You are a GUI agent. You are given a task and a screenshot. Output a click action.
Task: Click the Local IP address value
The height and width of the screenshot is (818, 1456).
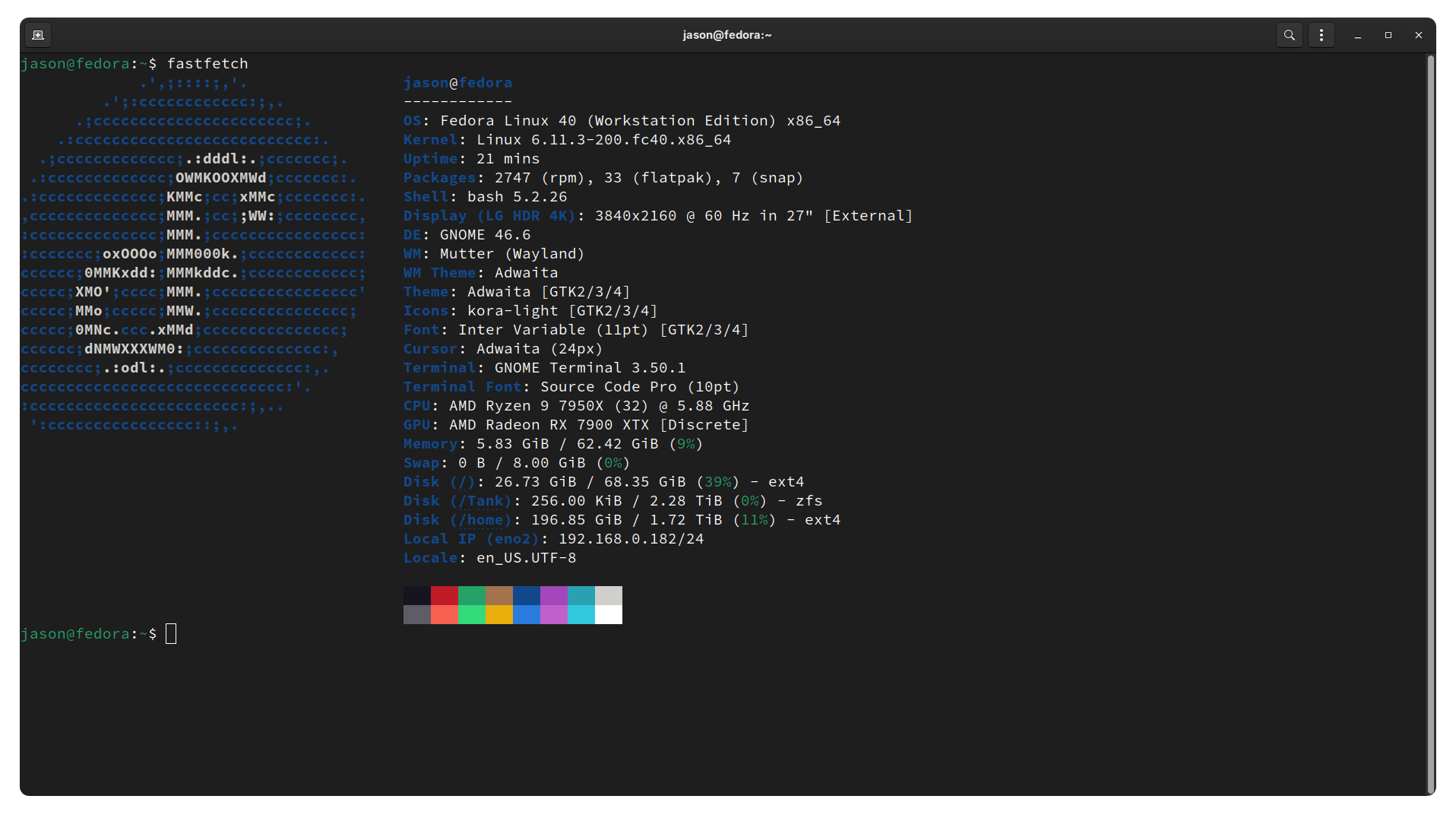coord(631,539)
